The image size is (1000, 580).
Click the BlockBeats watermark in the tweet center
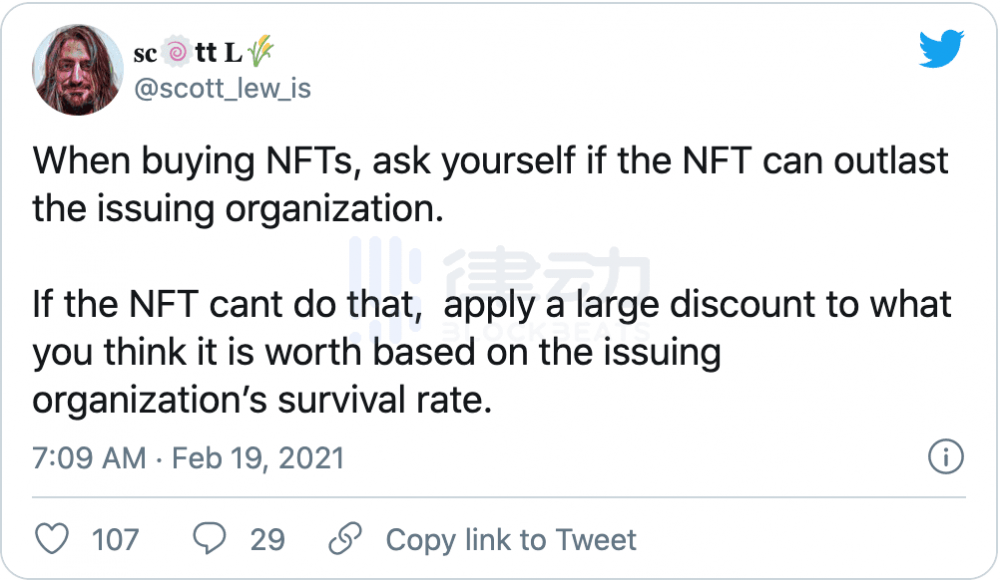(500, 285)
